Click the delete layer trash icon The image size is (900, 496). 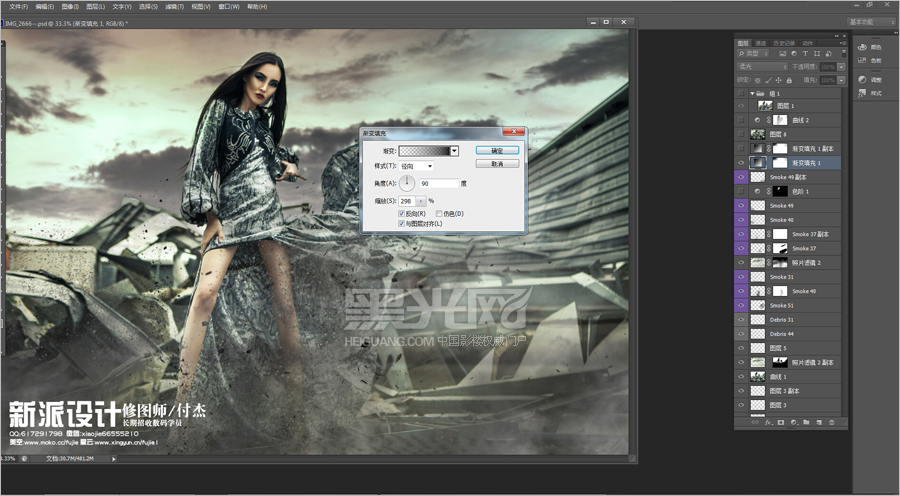831,423
